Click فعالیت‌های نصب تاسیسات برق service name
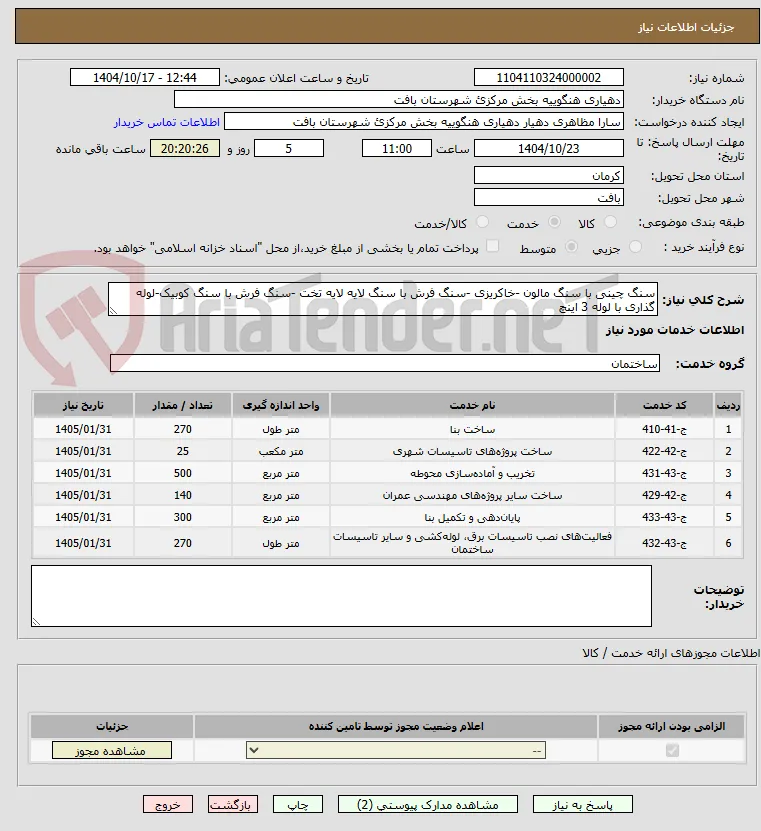The height and width of the screenshot is (831, 761). pyautogui.click(x=472, y=543)
